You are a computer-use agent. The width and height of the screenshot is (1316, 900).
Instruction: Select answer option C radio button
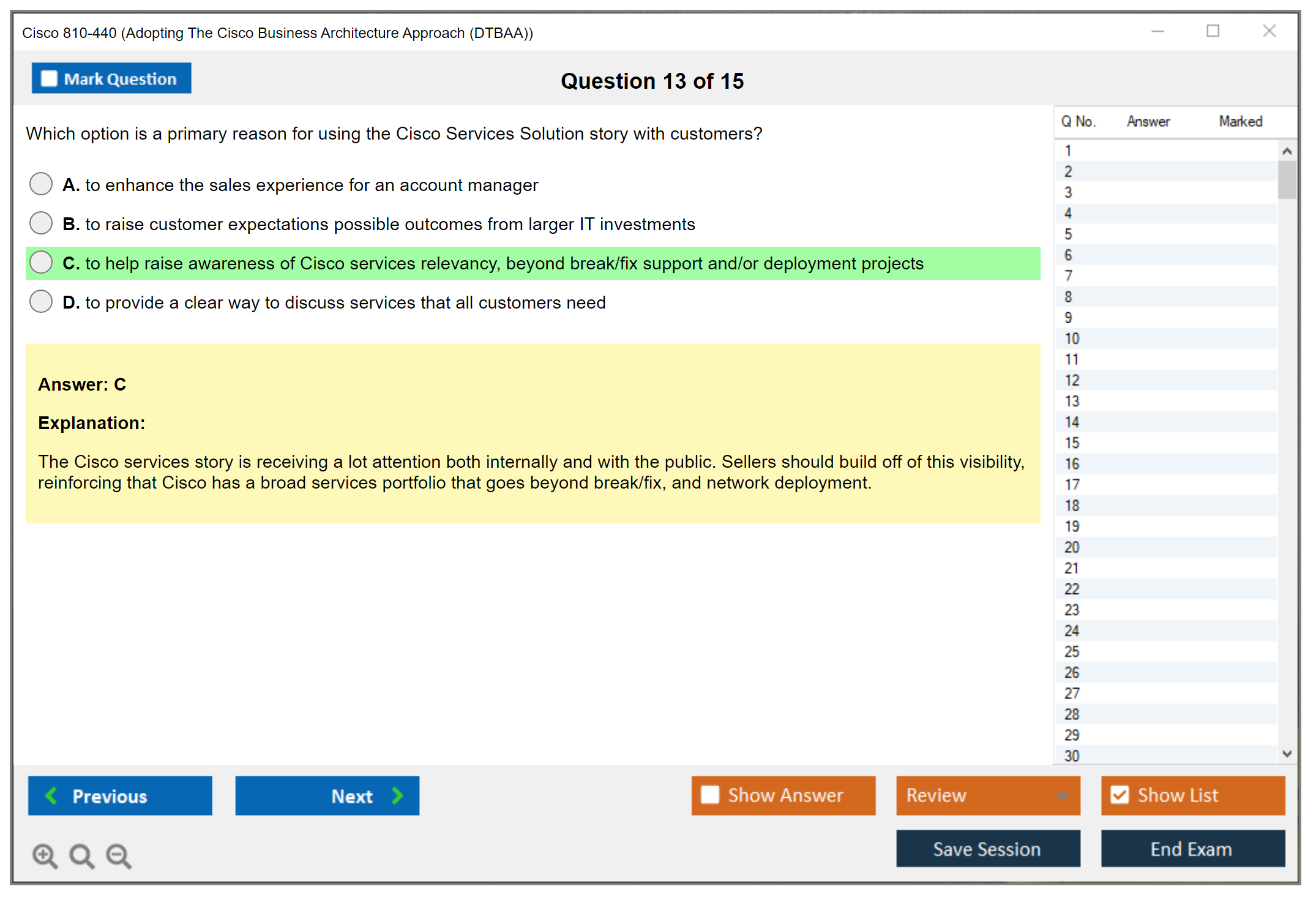(x=41, y=262)
